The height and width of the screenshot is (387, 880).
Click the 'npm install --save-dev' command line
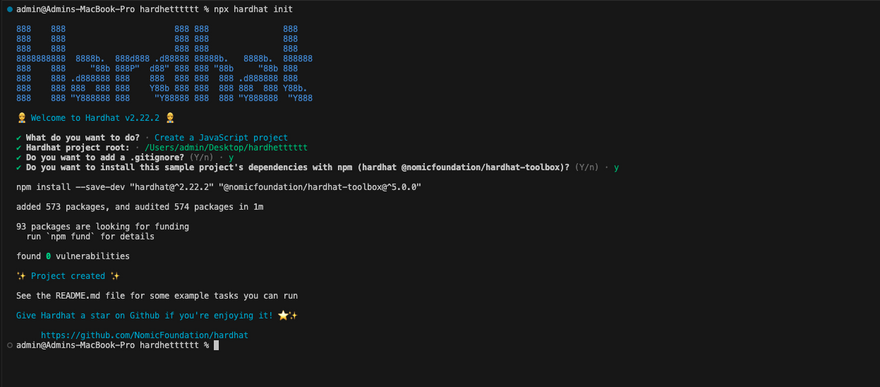pyautogui.click(x=219, y=187)
